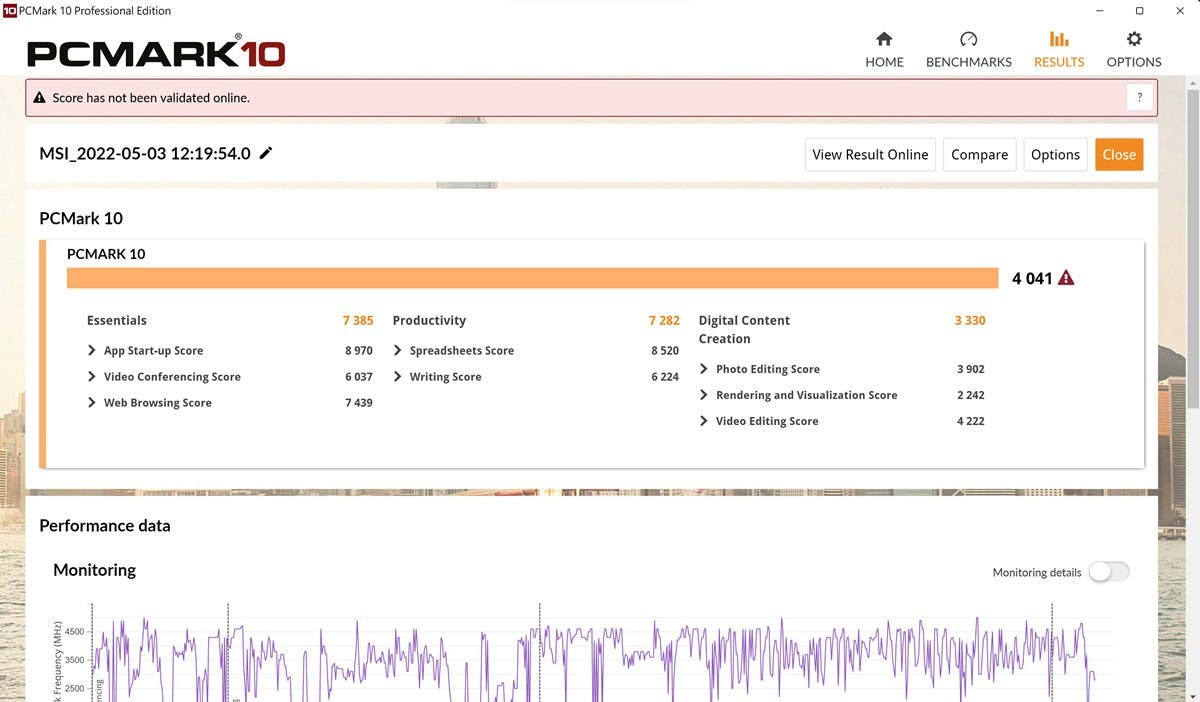Expand Rendering and Visualization Score
The image size is (1200, 702).
(x=704, y=395)
